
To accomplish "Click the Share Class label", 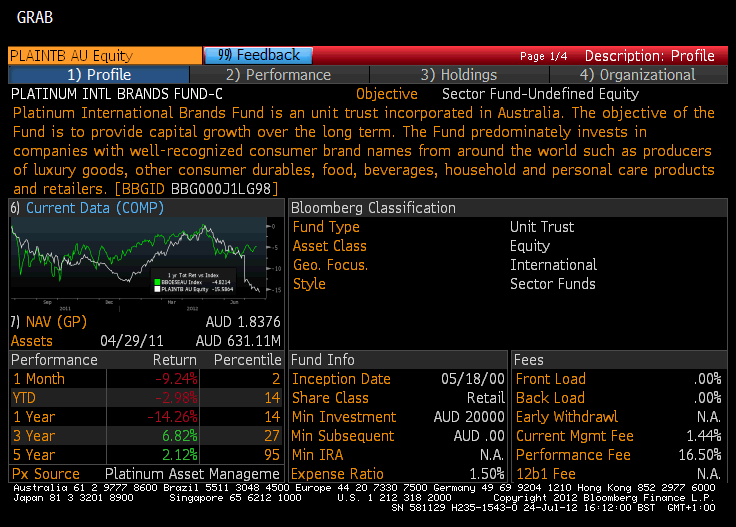I will 330,398.
